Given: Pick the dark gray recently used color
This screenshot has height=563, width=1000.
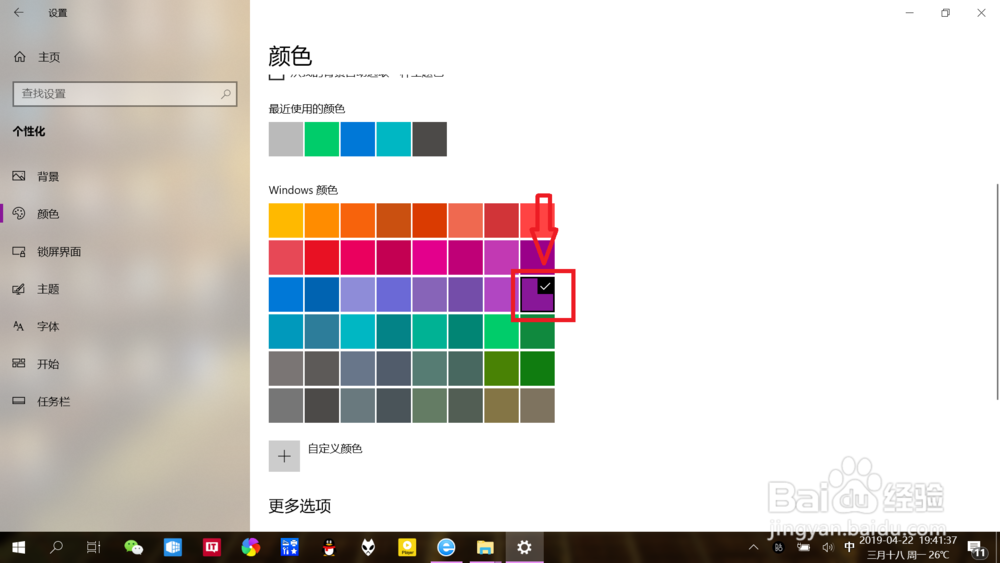Looking at the screenshot, I should (429, 139).
